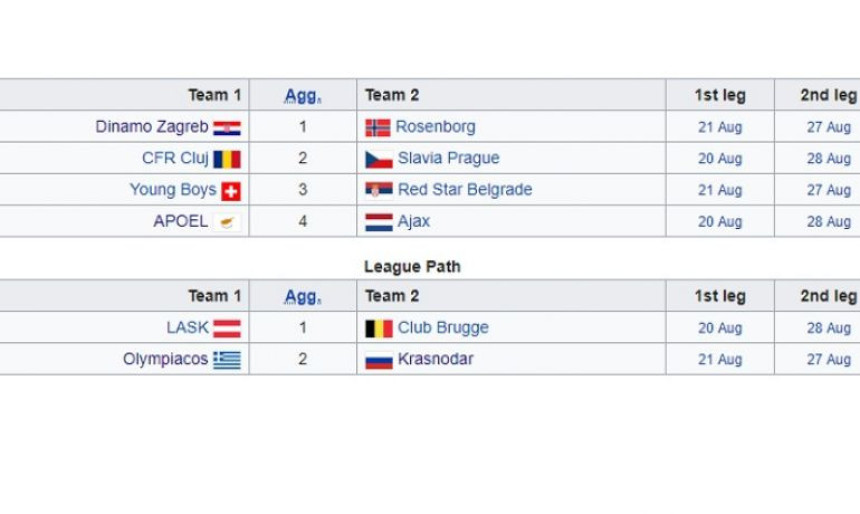Open the Olympiacos team link
This screenshot has width=860, height=514.
pyautogui.click(x=165, y=359)
